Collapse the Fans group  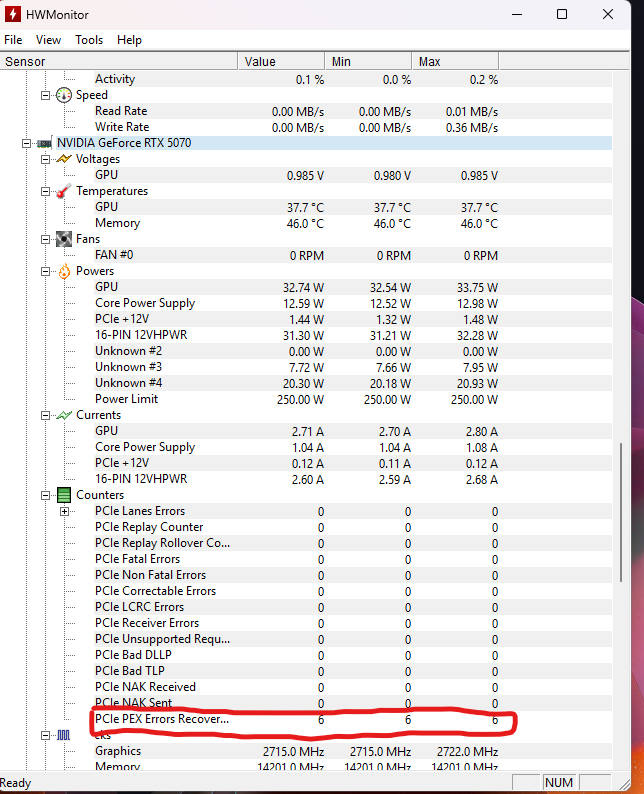46,239
